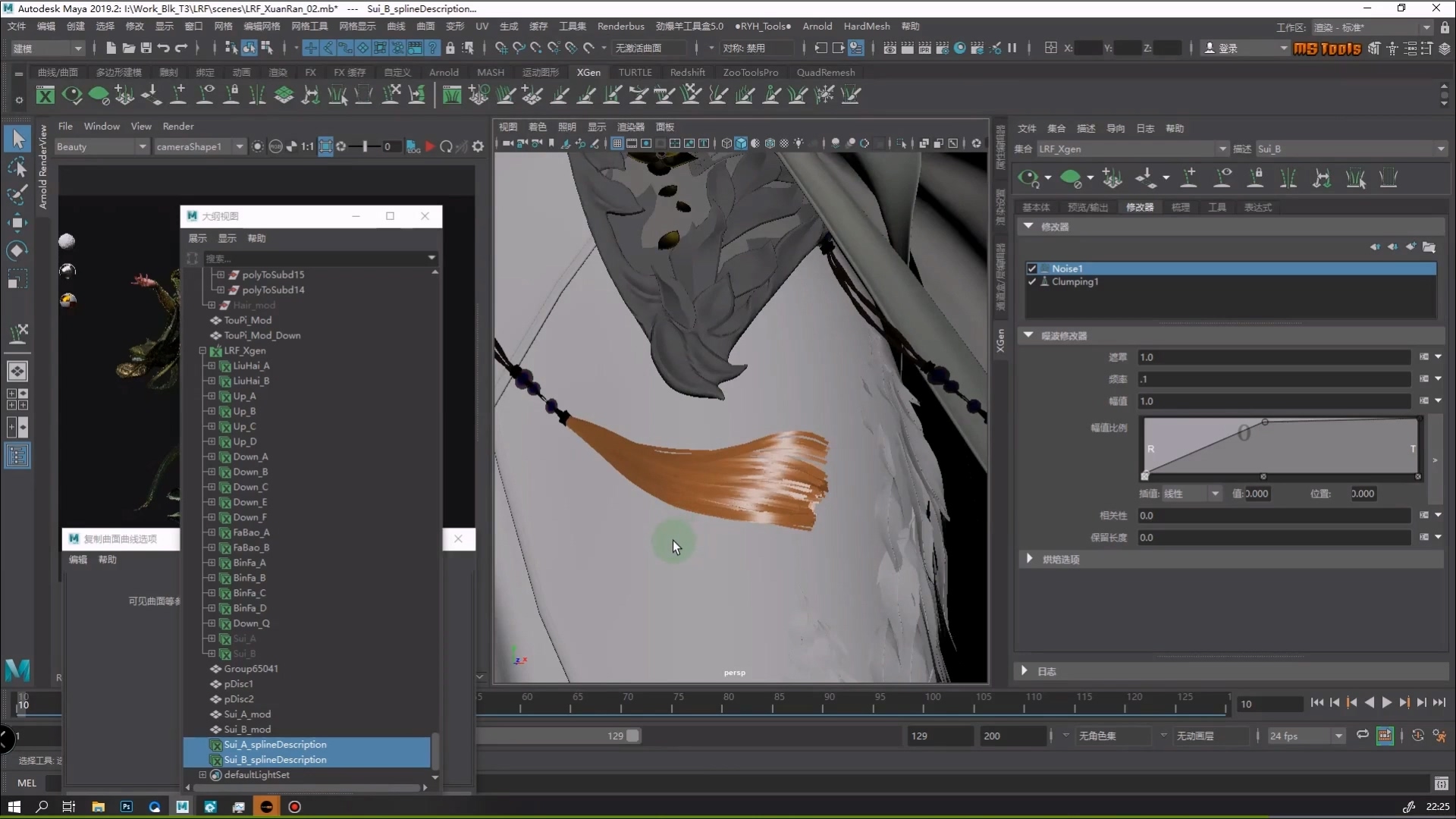Play animation forward
1456x819 pixels.
[x=1386, y=703]
